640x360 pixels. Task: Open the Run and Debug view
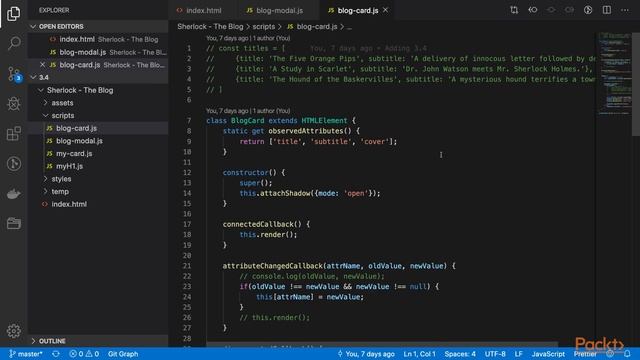[13, 104]
